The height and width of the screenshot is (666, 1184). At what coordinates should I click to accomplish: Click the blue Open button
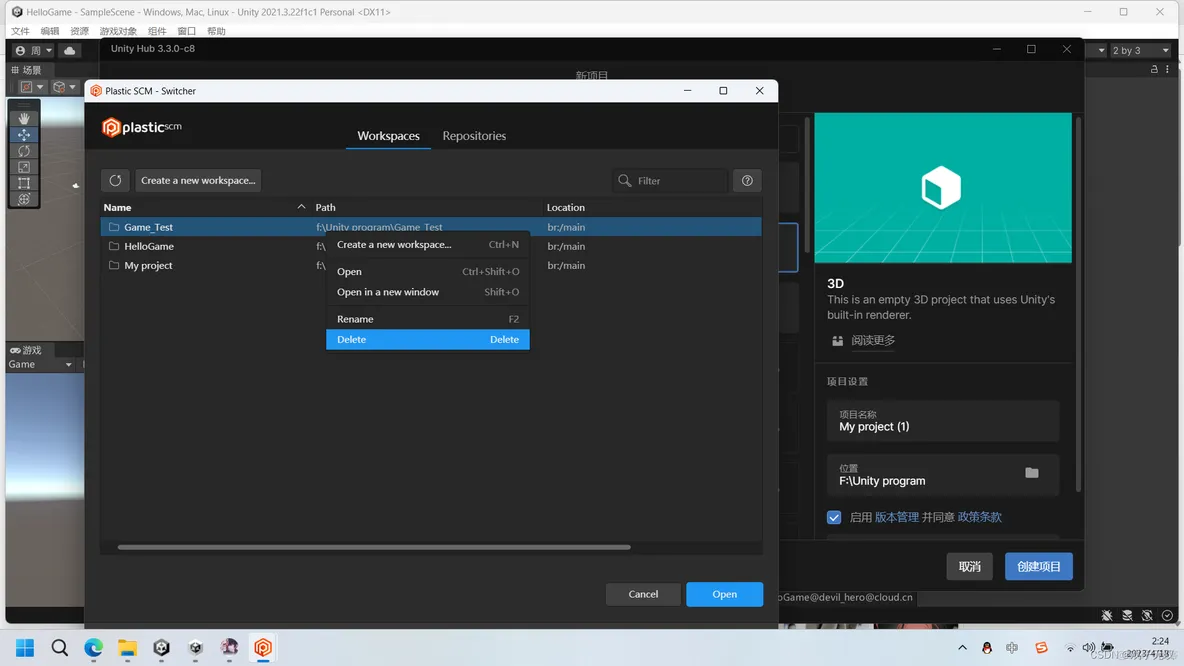(x=724, y=594)
